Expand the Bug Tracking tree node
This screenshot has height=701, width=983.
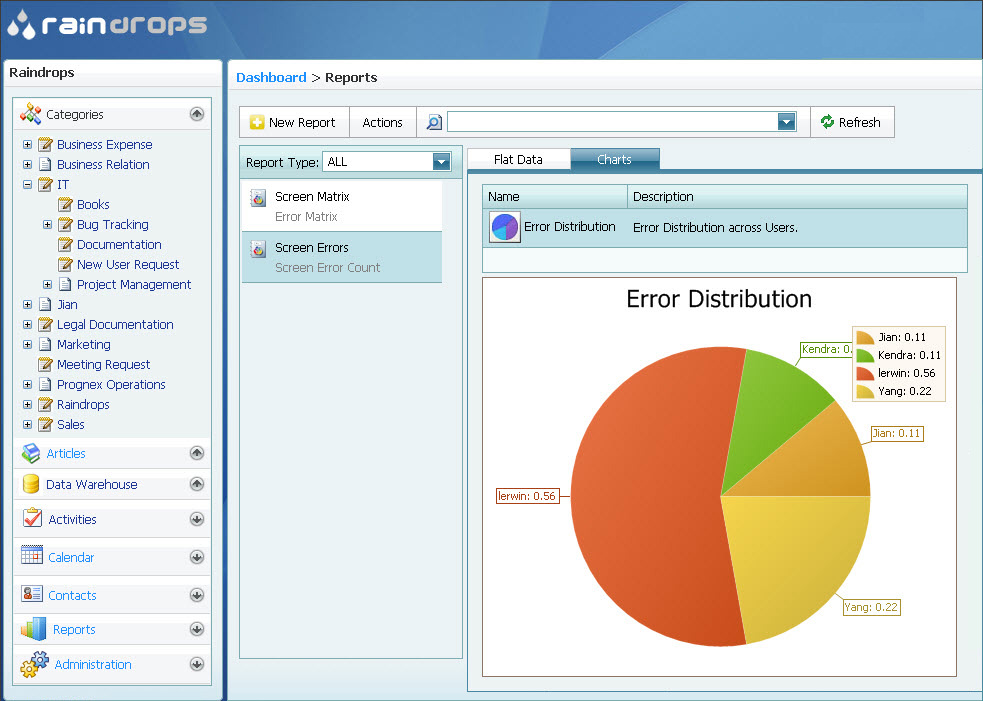pyautogui.click(x=47, y=225)
